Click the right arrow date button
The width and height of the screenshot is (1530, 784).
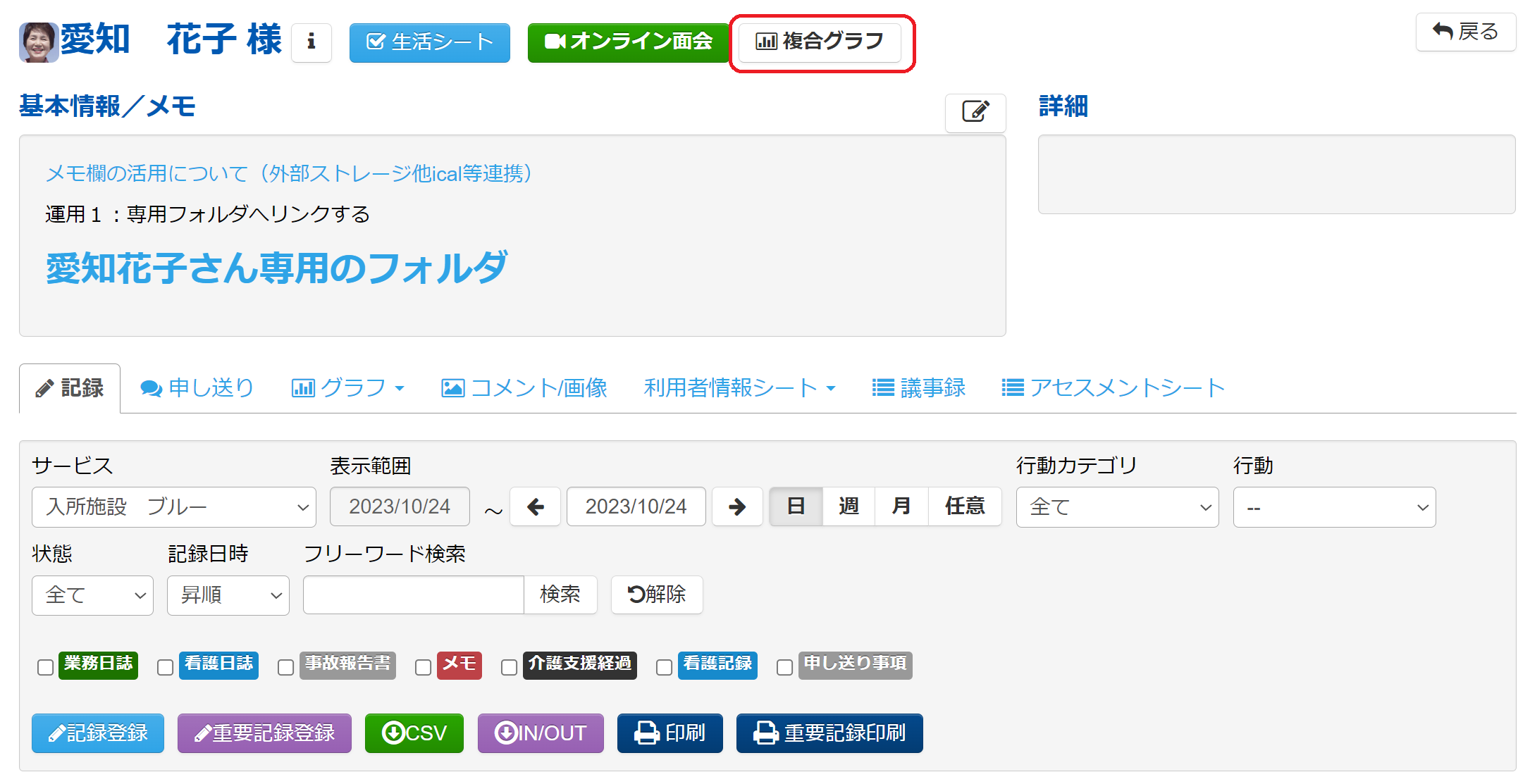tap(736, 506)
